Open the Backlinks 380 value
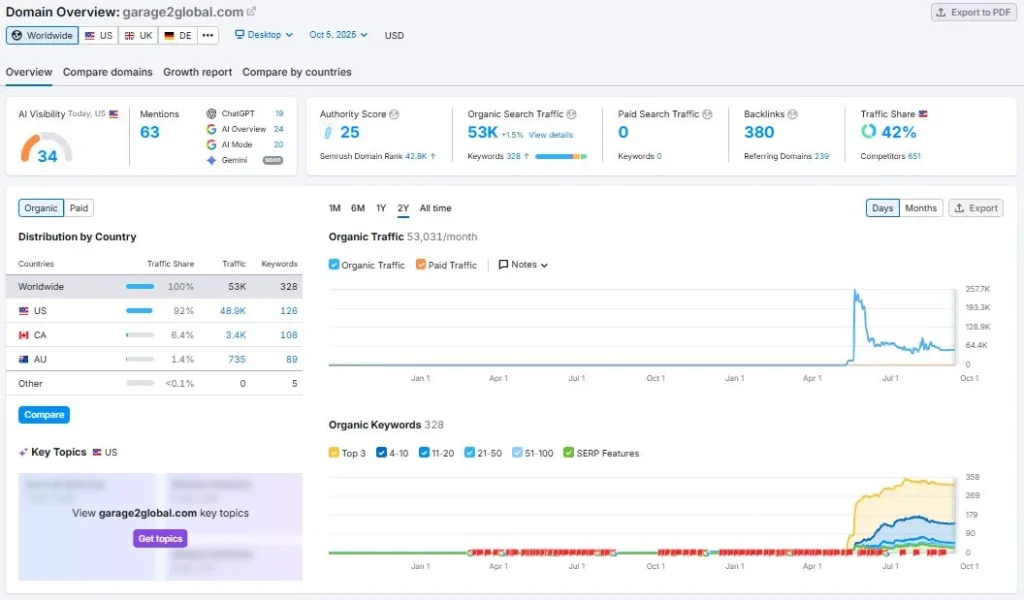Screen dimensions: 1024x600 (x=759, y=133)
